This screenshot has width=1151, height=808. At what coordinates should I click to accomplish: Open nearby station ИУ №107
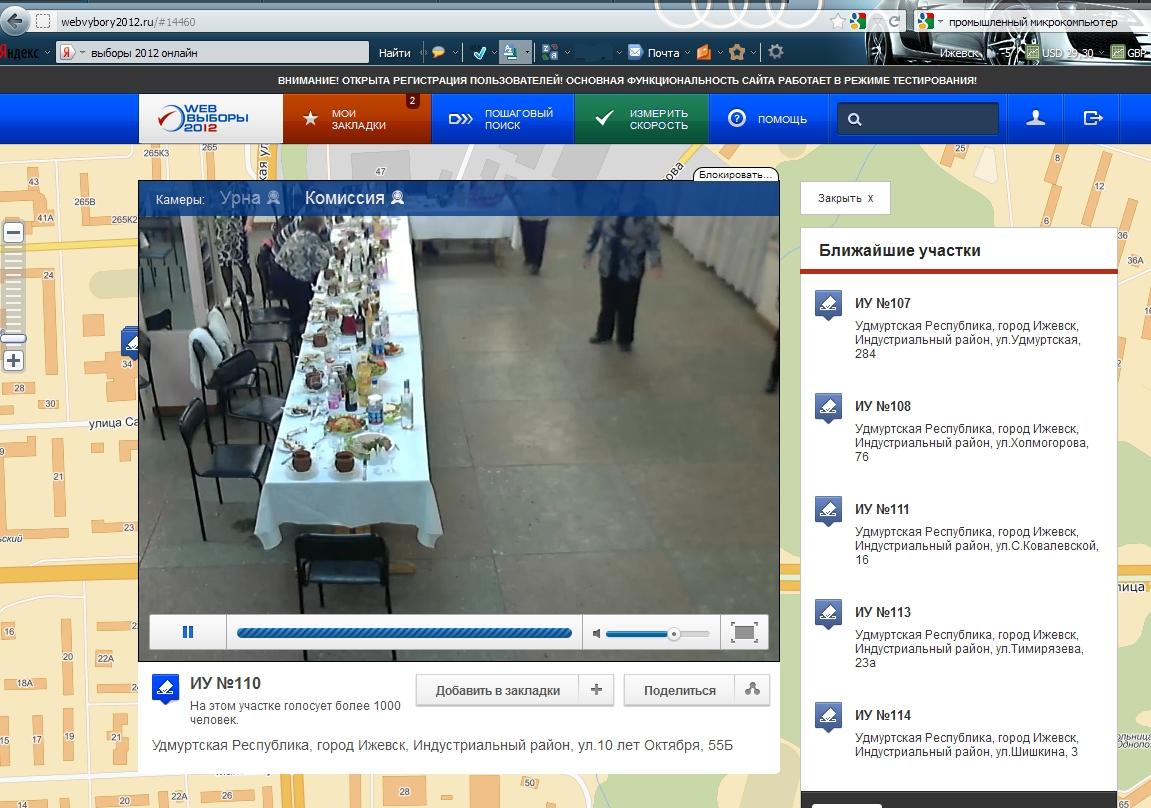883,303
